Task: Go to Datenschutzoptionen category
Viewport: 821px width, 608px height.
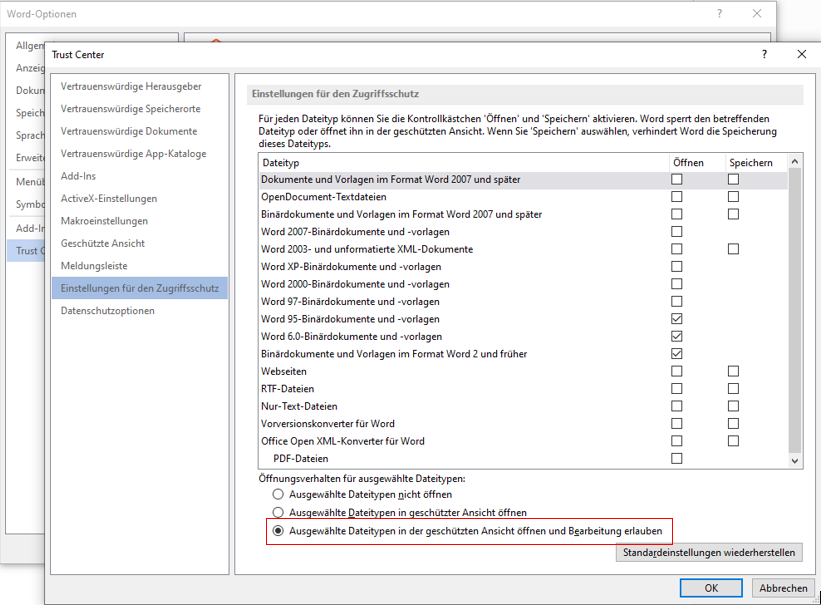Action: coord(107,311)
